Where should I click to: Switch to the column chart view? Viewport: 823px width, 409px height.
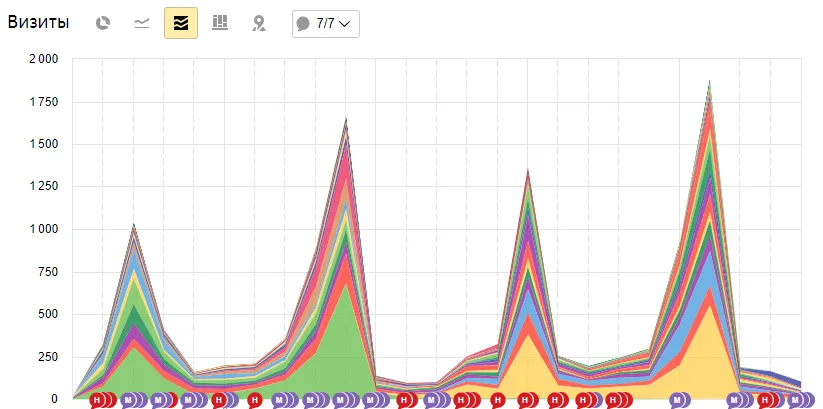pyautogui.click(x=220, y=23)
